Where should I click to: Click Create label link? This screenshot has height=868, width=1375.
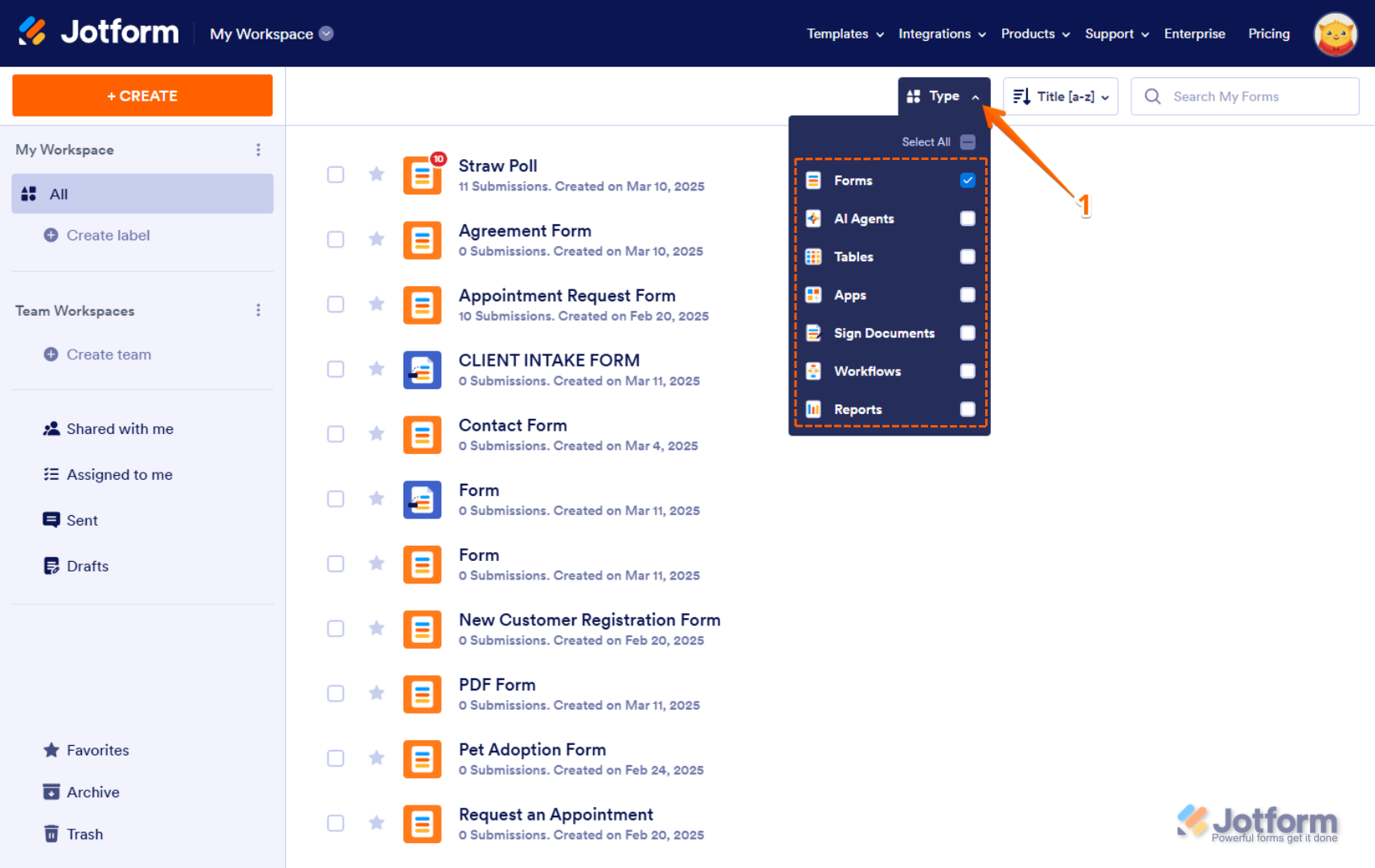click(x=97, y=235)
